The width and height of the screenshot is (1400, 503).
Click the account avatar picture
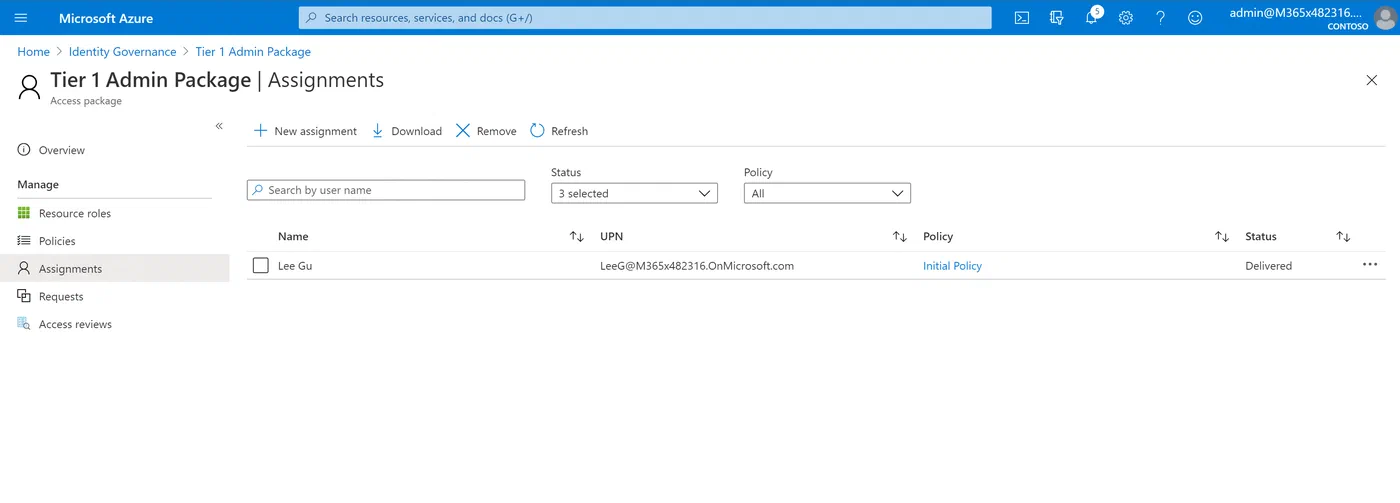coord(1385,18)
